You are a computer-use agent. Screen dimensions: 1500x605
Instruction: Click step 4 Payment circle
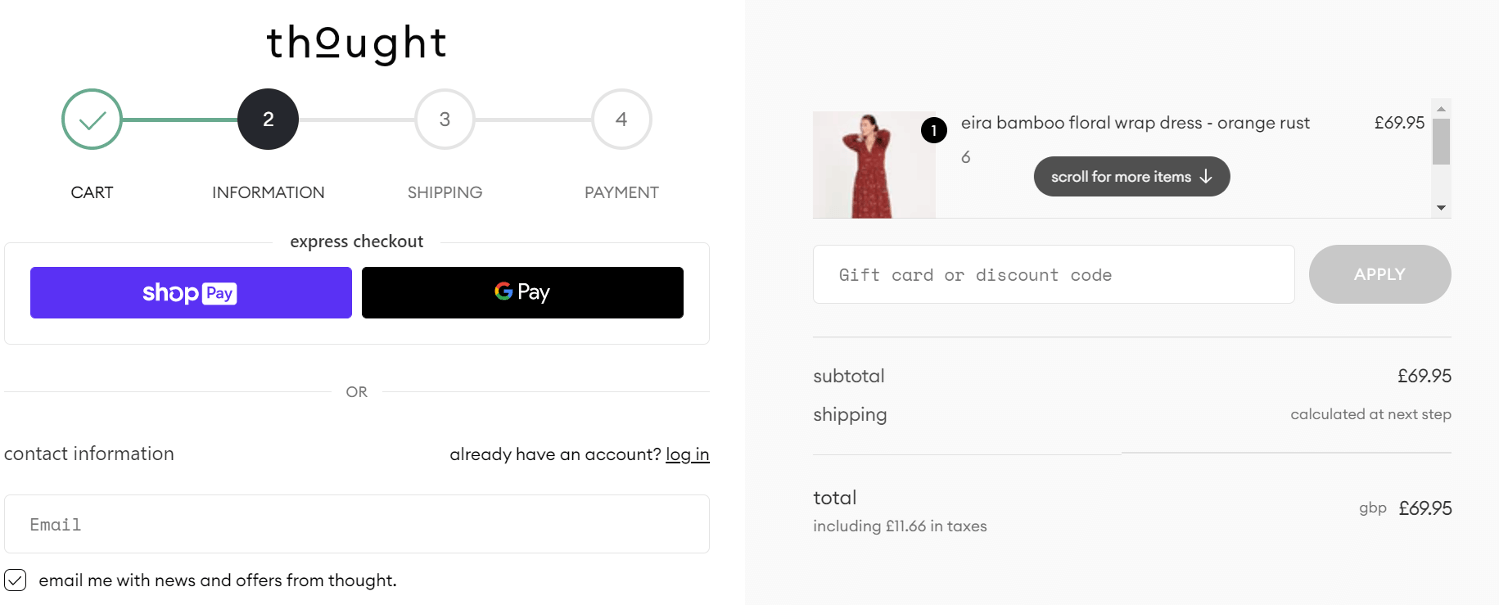coord(621,118)
